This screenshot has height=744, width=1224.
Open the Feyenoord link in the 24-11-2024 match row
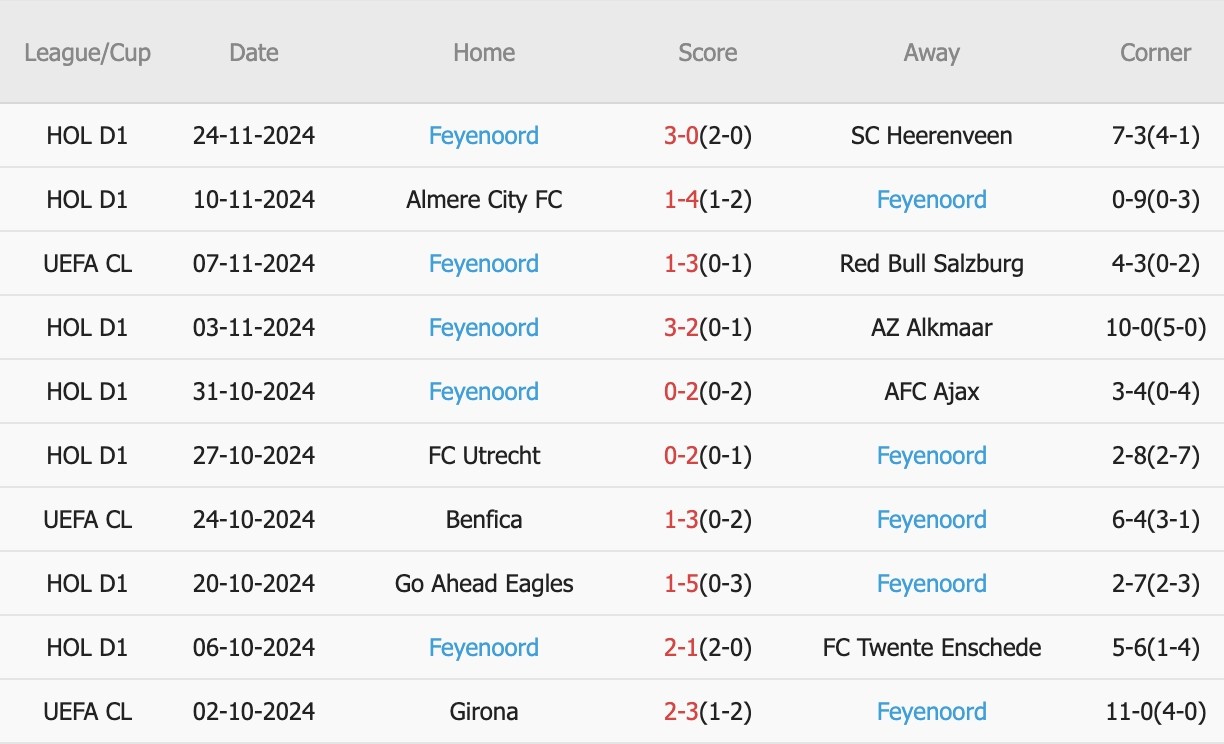pos(484,136)
